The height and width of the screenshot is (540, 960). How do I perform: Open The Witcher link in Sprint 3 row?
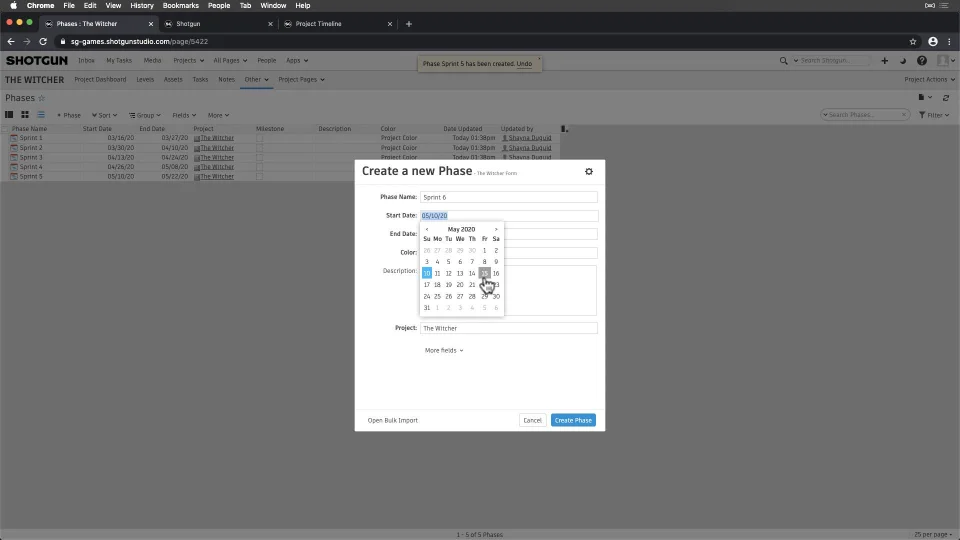(217, 157)
